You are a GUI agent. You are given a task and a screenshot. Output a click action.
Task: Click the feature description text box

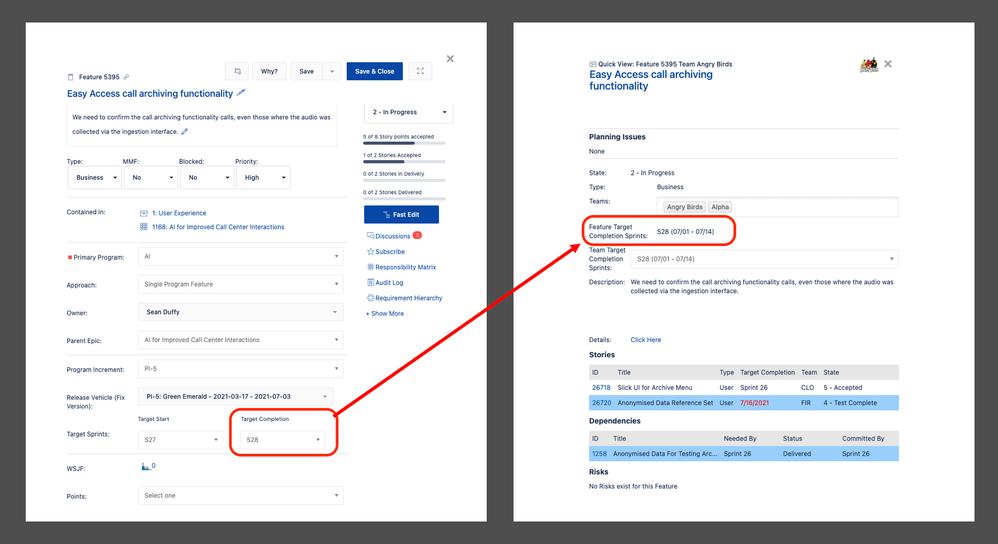pos(202,125)
